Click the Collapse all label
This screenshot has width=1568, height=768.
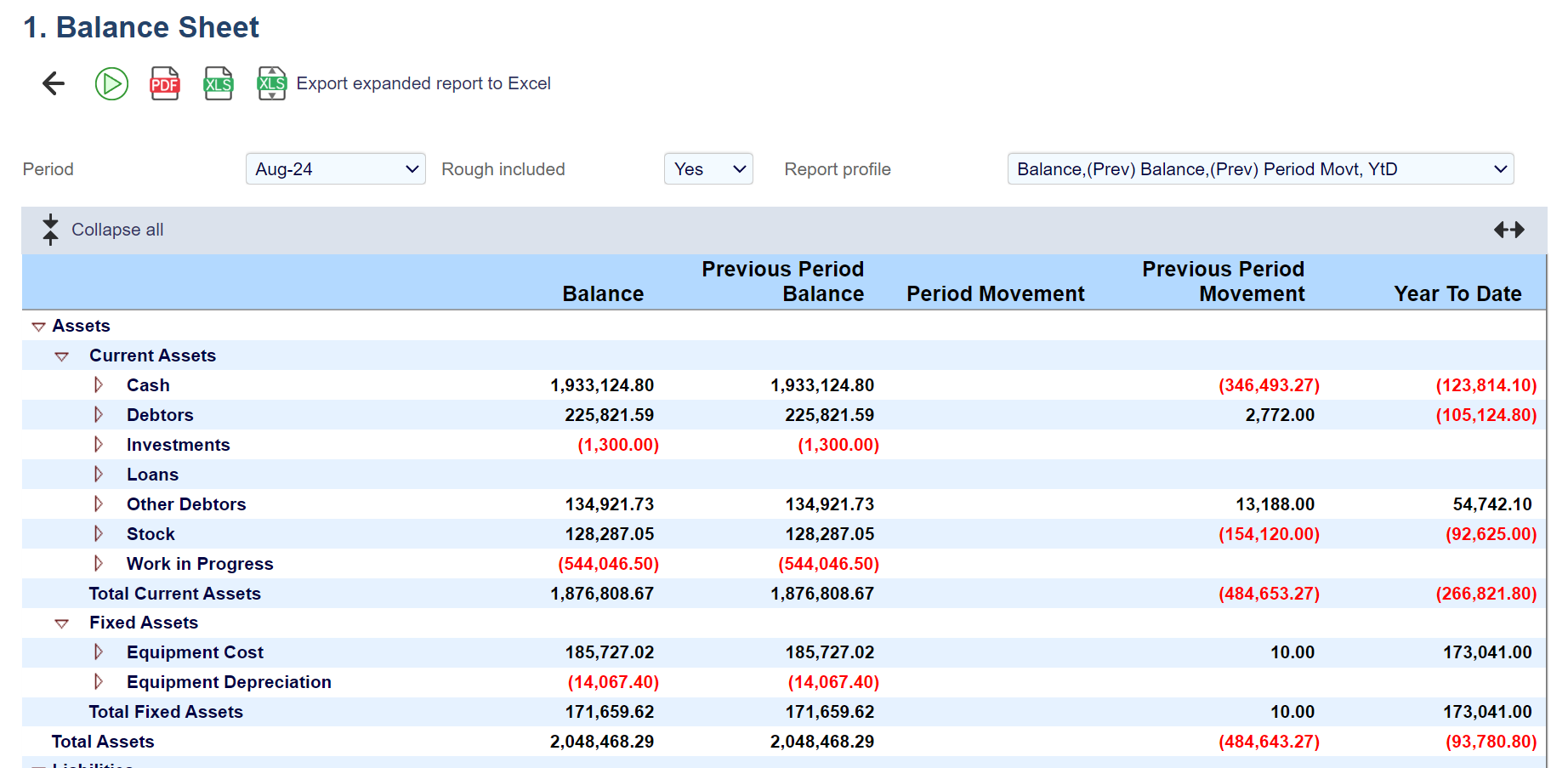coord(117,230)
